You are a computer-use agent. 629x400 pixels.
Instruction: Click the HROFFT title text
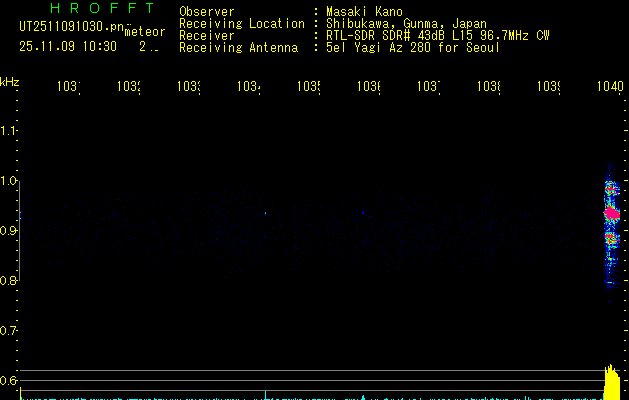[102, 8]
